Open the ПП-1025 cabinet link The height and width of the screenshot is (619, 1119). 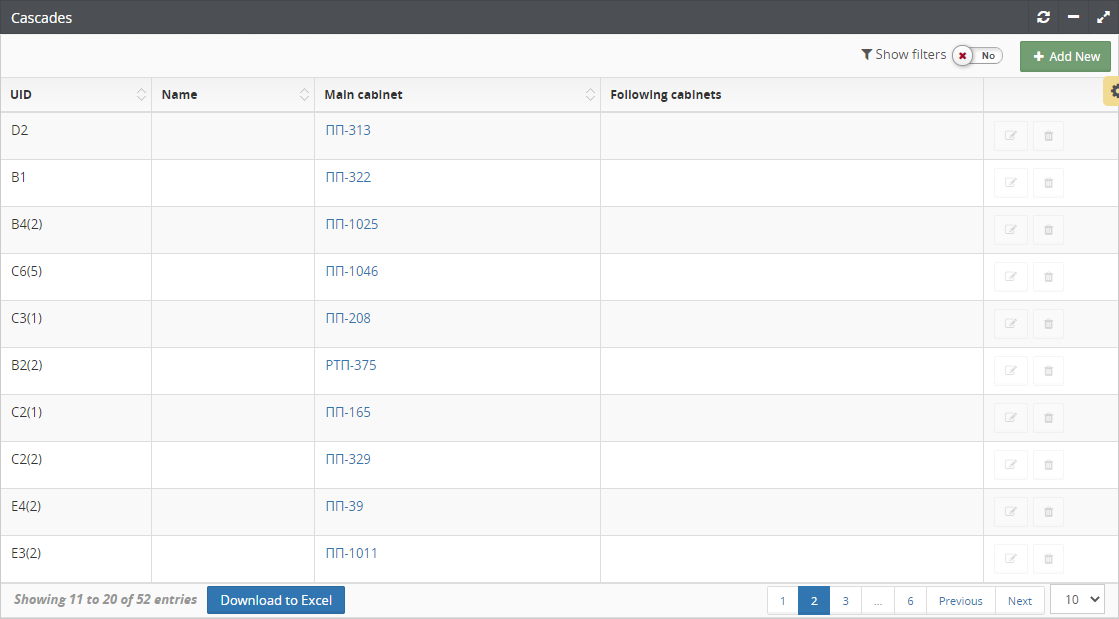pos(352,224)
